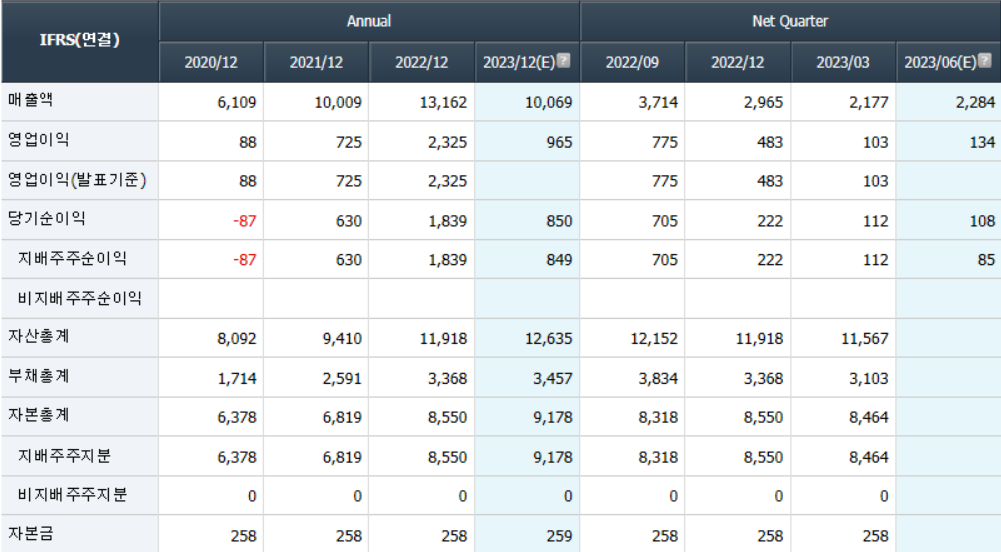The height and width of the screenshot is (552, 1001).
Task: Click the 당기순이익 row label
Action: coord(47,219)
